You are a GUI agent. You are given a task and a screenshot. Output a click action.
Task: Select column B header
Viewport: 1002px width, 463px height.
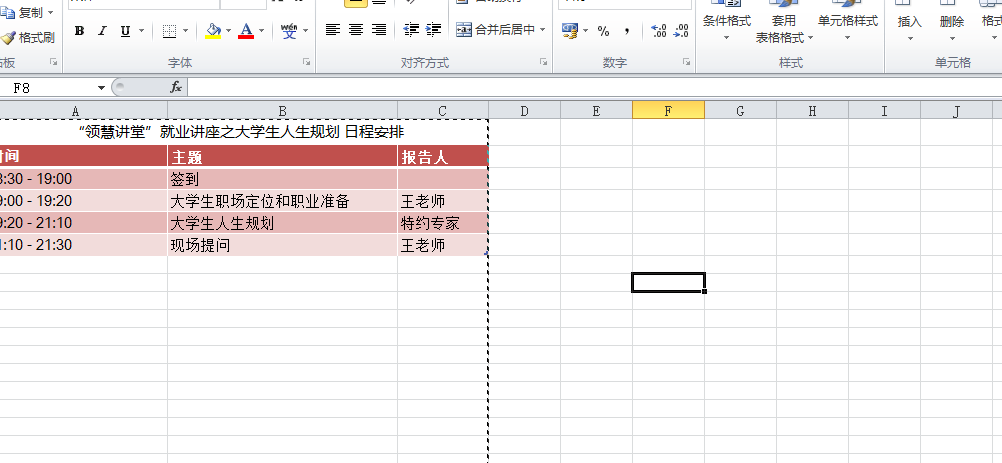(282, 111)
